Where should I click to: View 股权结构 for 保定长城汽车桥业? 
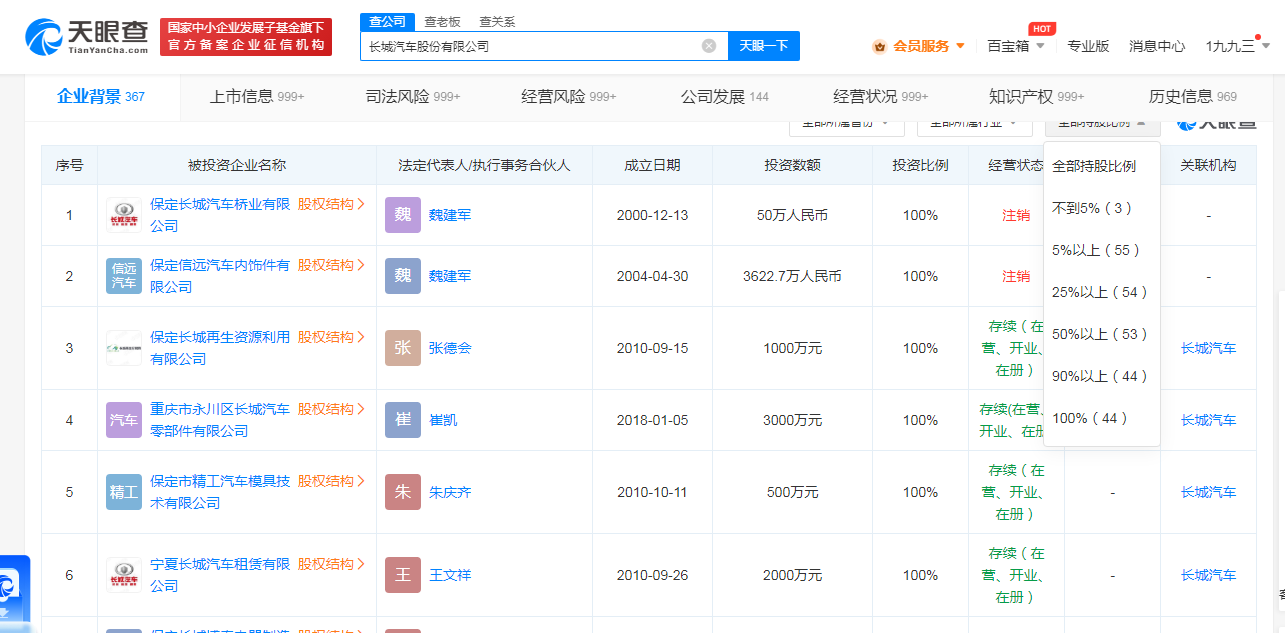[331, 204]
